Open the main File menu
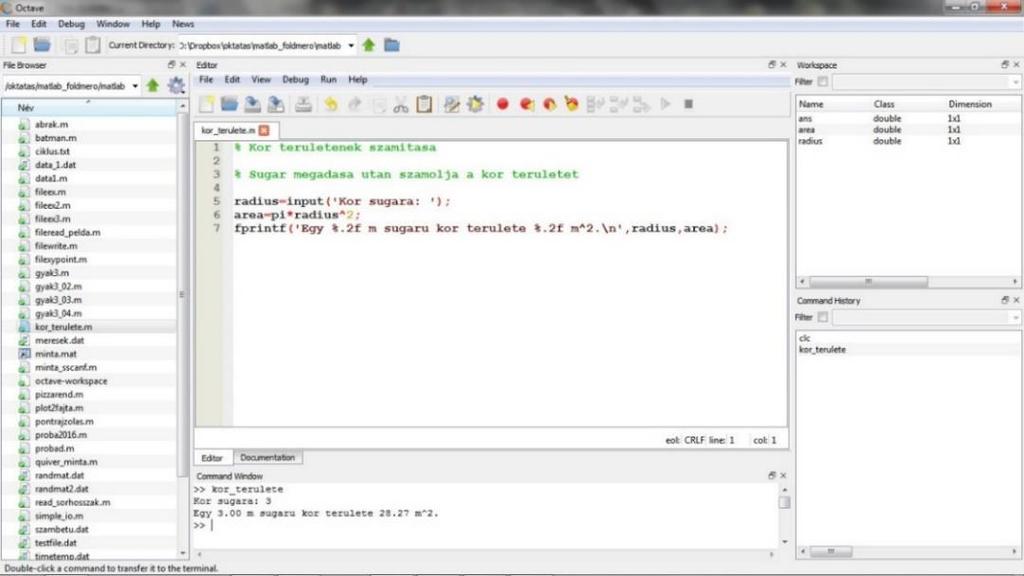Viewport: 1024px width, 576px height. (x=12, y=24)
